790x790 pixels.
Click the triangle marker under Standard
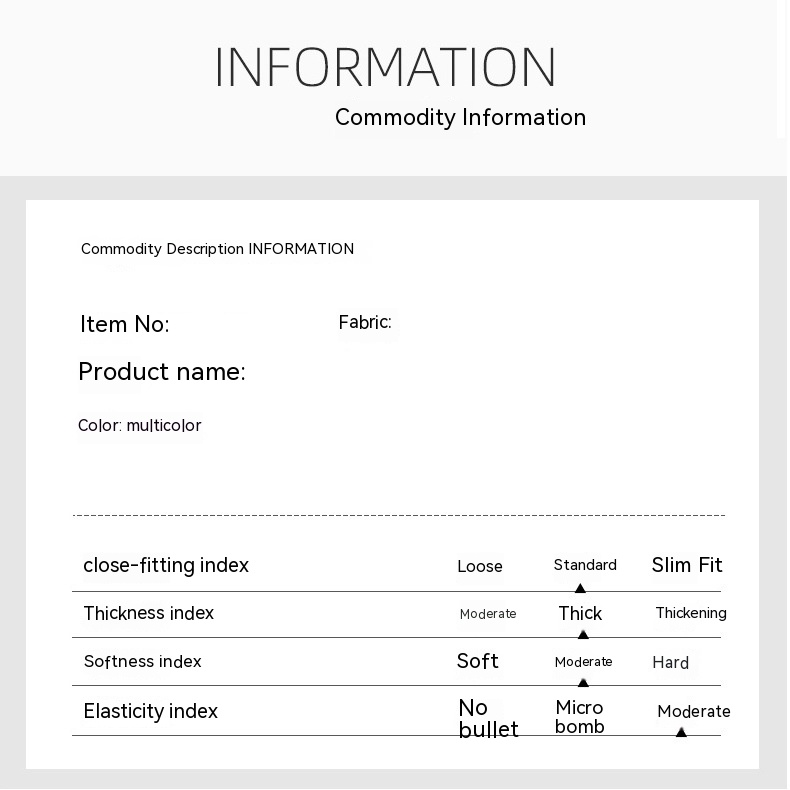point(580,588)
